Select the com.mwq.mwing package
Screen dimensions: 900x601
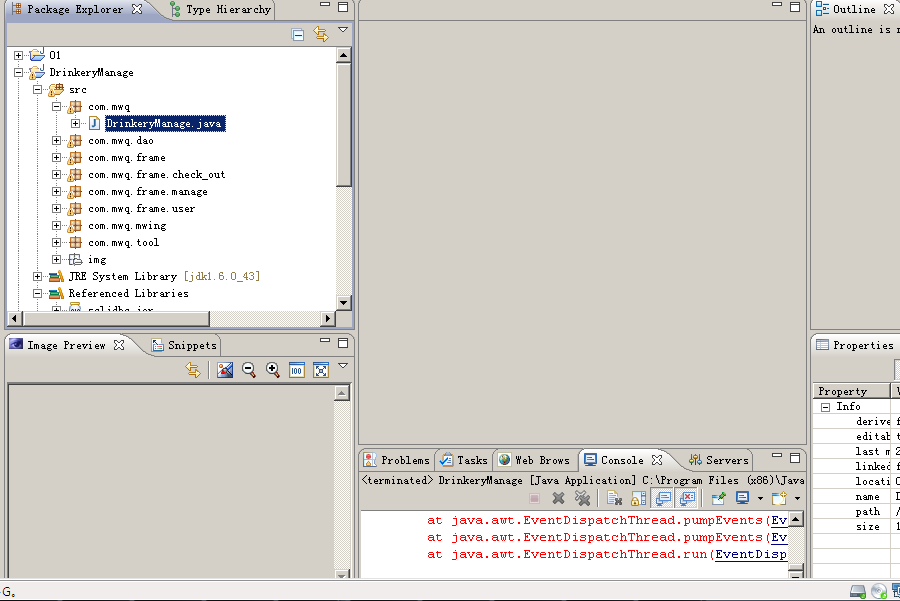[127, 226]
